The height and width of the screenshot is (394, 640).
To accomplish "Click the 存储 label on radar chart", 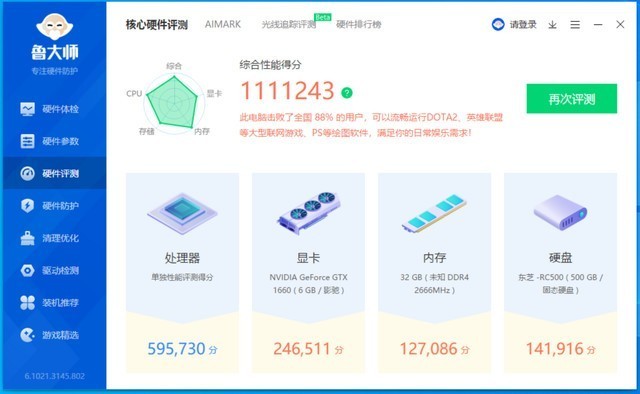I will click(147, 131).
